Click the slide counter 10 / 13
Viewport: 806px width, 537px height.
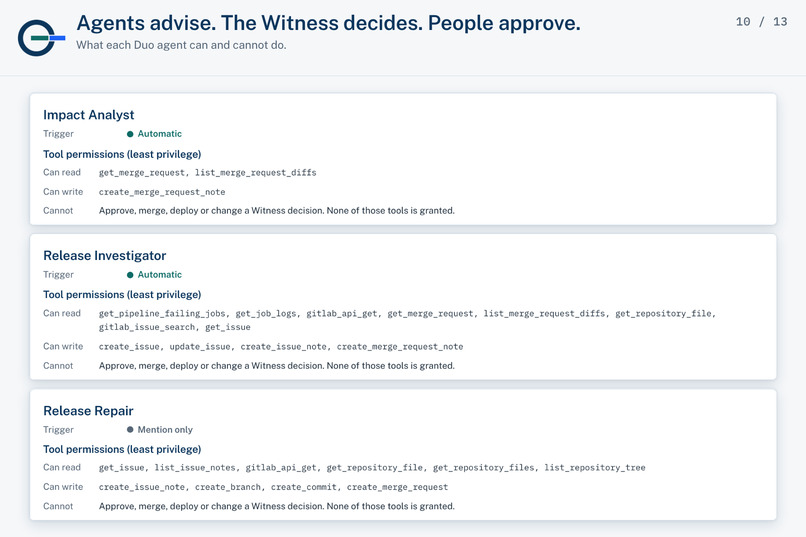click(761, 22)
